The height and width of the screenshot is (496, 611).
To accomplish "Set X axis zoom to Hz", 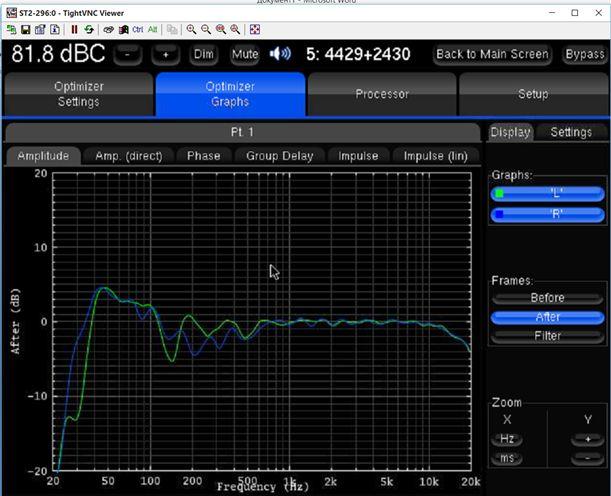I will (507, 439).
